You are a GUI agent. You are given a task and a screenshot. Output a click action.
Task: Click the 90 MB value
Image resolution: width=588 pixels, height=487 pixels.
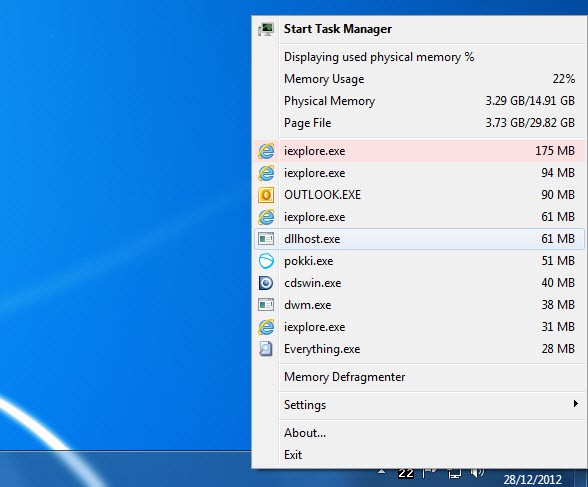[x=558, y=195]
